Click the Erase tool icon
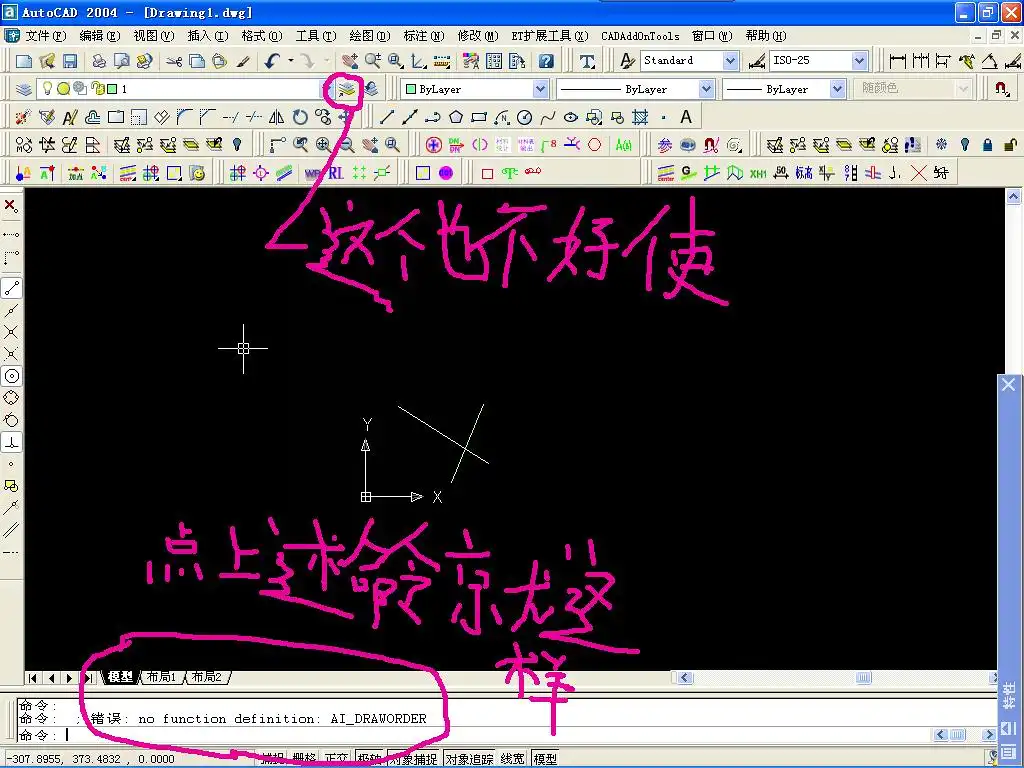Screen dimensions: 1024x768 pyautogui.click(x=23, y=118)
